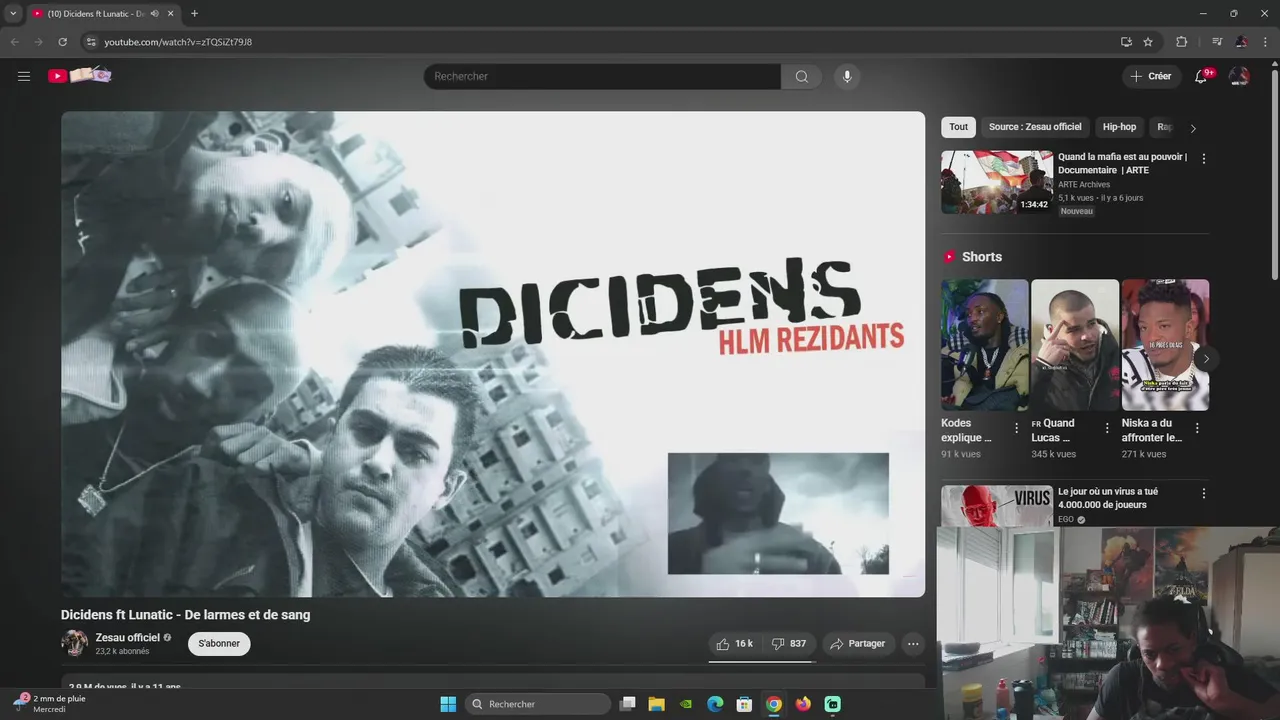
Task: Open weather widget 2 mm de pluie
Action: (50, 704)
